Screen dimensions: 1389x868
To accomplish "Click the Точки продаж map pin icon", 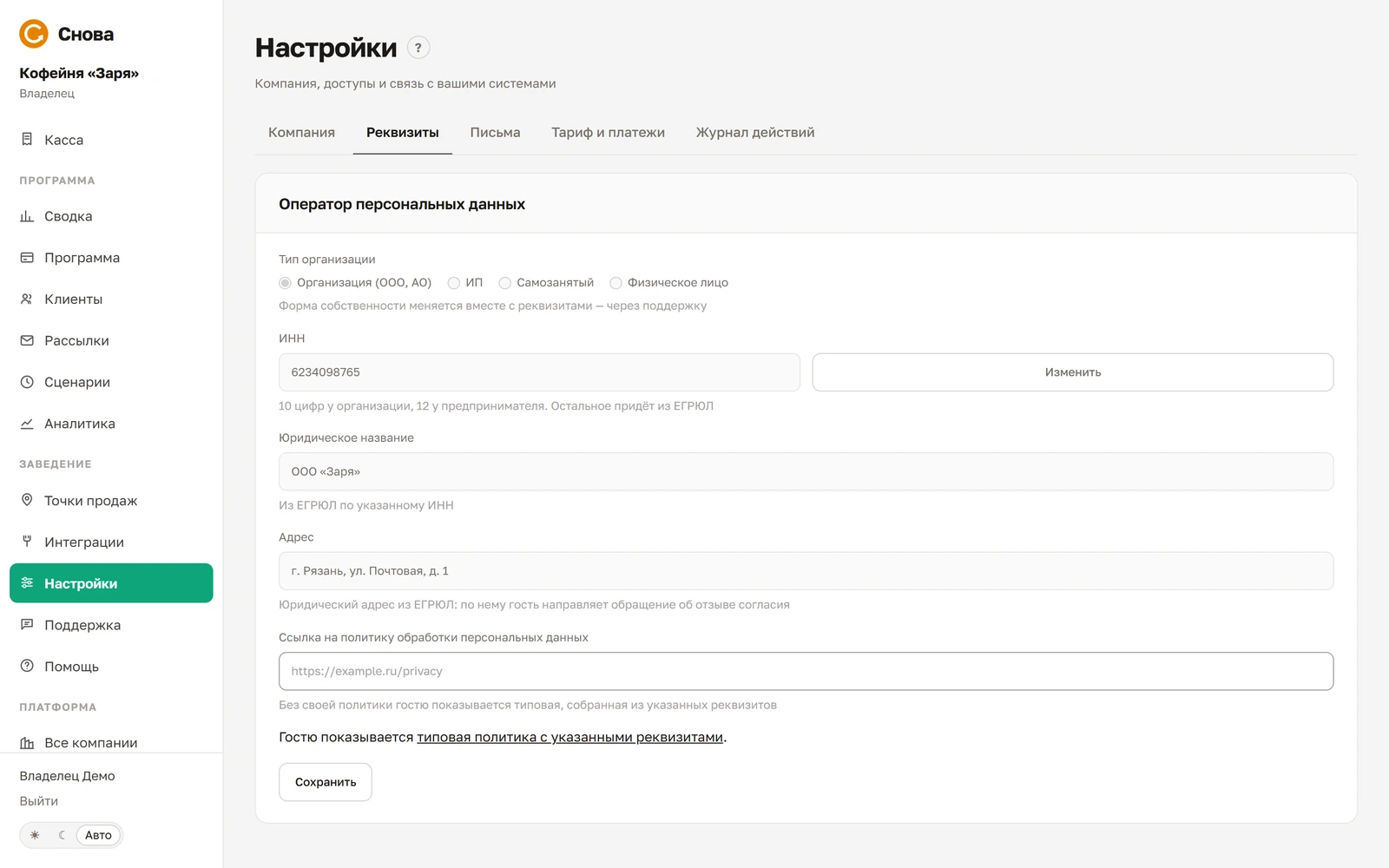I will (27, 500).
